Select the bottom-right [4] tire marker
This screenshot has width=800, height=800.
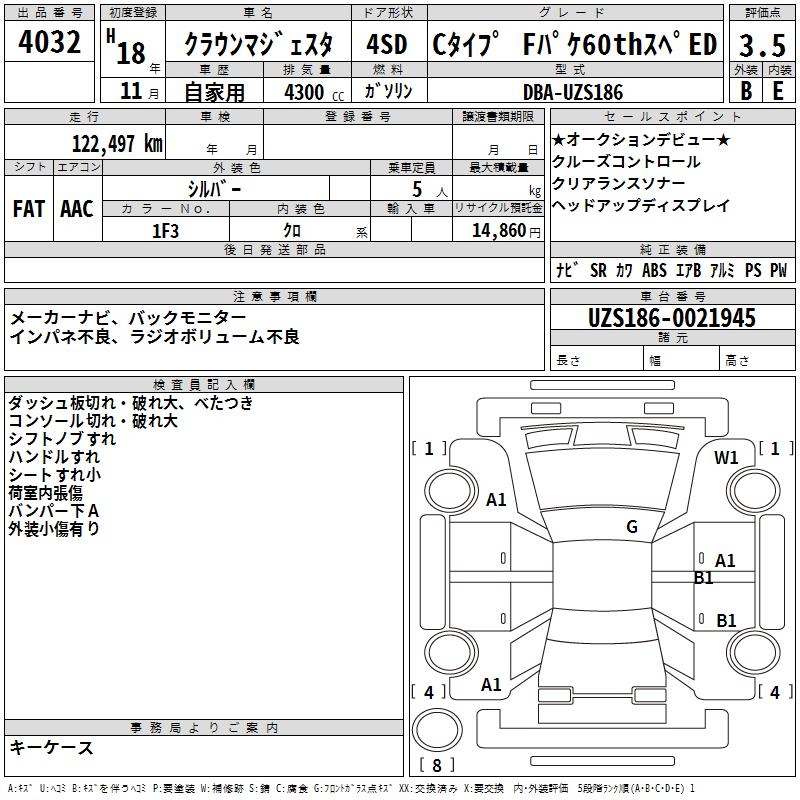[774, 692]
